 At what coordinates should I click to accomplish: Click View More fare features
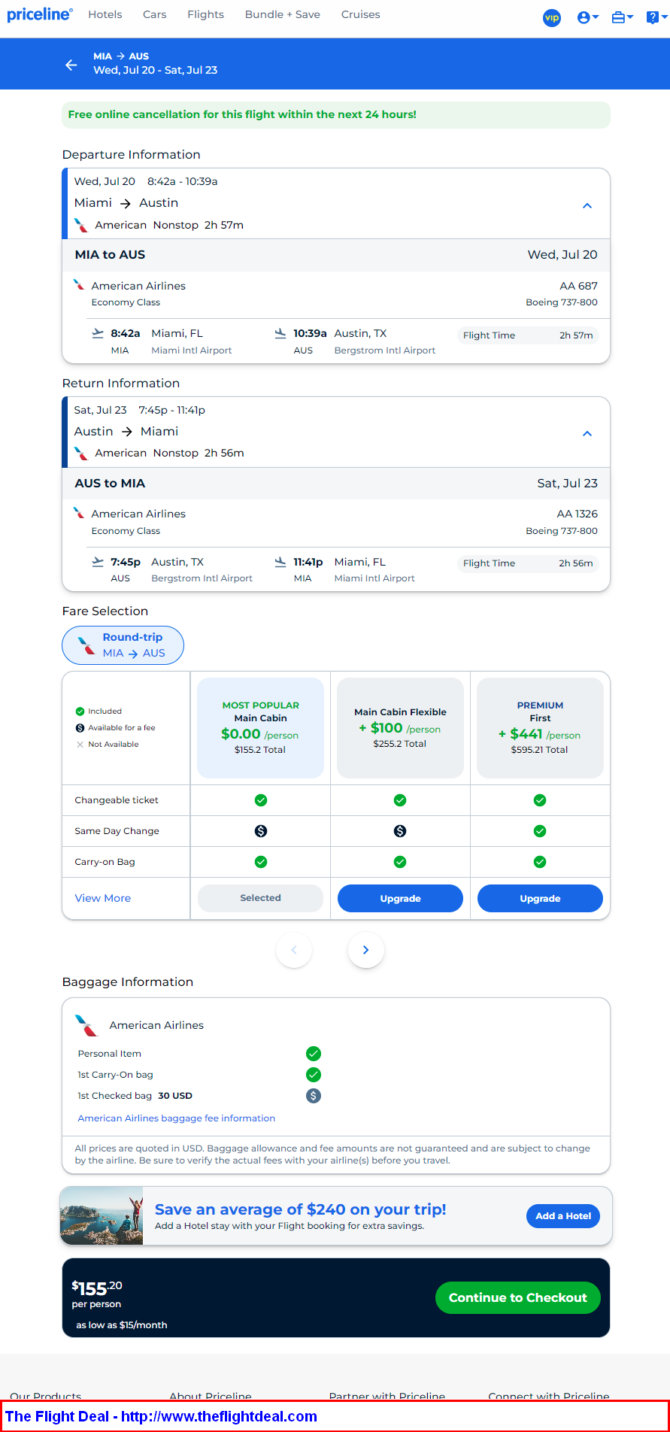click(103, 898)
